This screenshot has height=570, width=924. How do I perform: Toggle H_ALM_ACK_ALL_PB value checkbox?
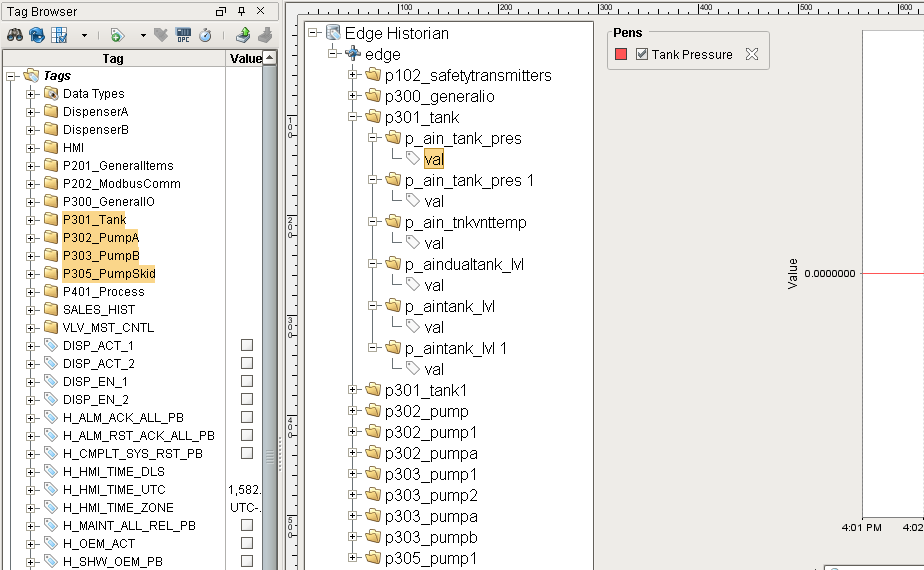(247, 417)
